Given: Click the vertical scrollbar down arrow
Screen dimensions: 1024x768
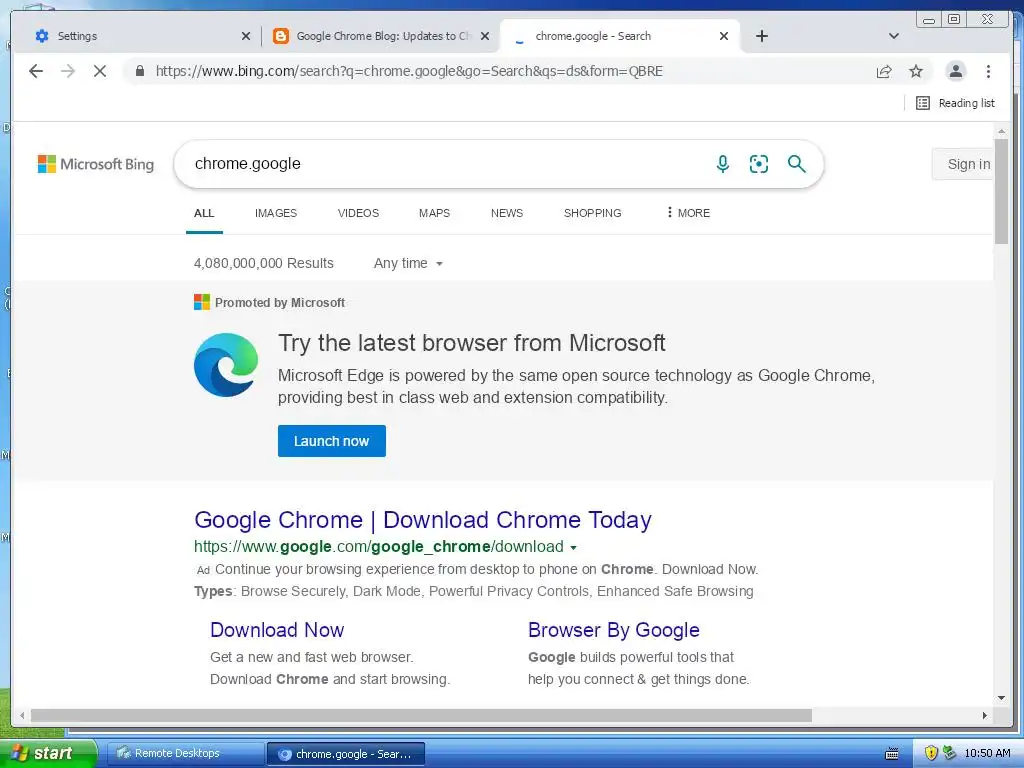Looking at the screenshot, I should click(1001, 698).
